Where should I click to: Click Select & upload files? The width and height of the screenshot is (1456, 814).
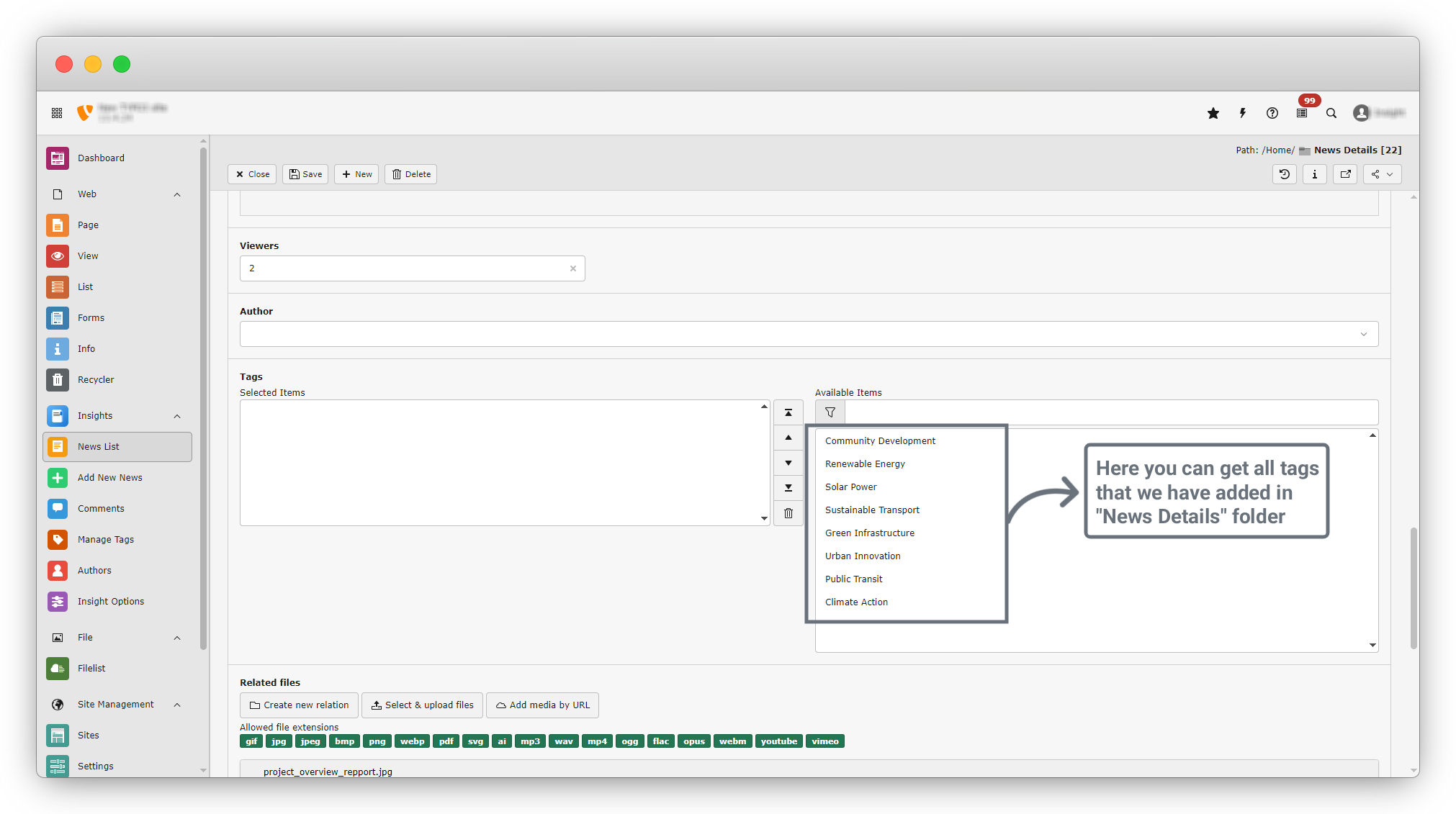pyautogui.click(x=422, y=705)
